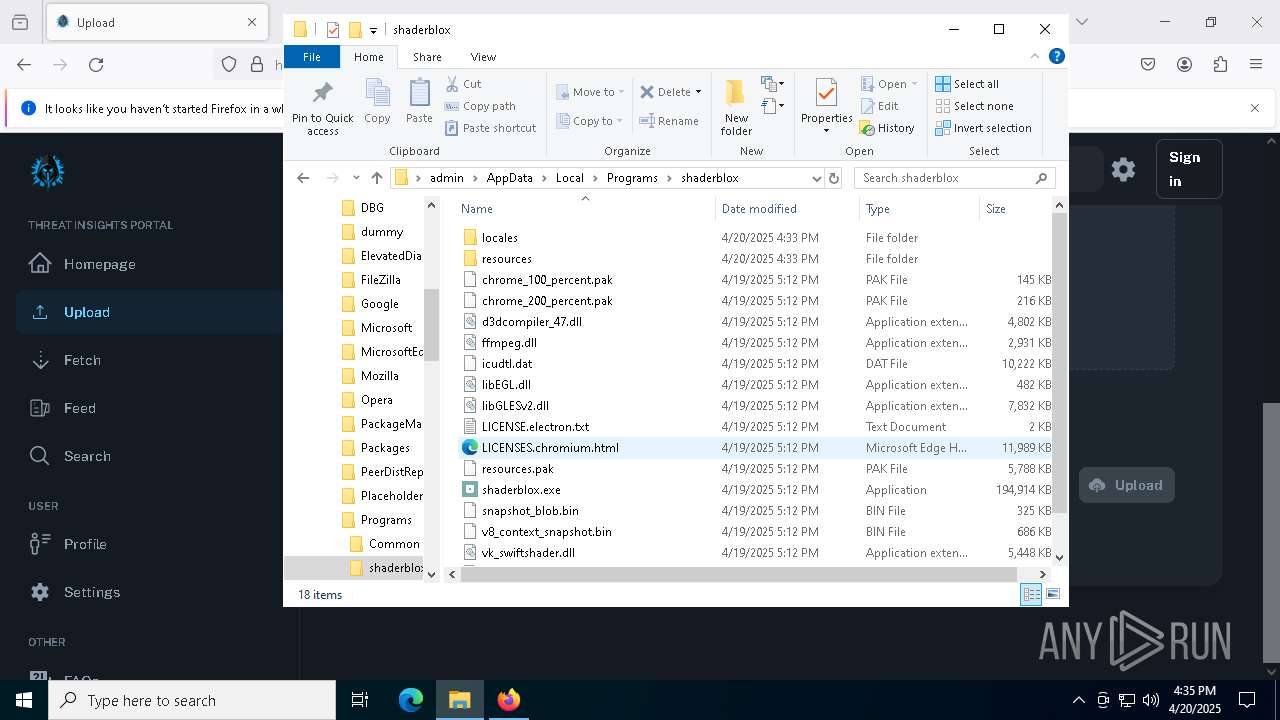The image size is (1280, 720).
Task: Reload page in Firefox toolbar
Action: click(96, 65)
